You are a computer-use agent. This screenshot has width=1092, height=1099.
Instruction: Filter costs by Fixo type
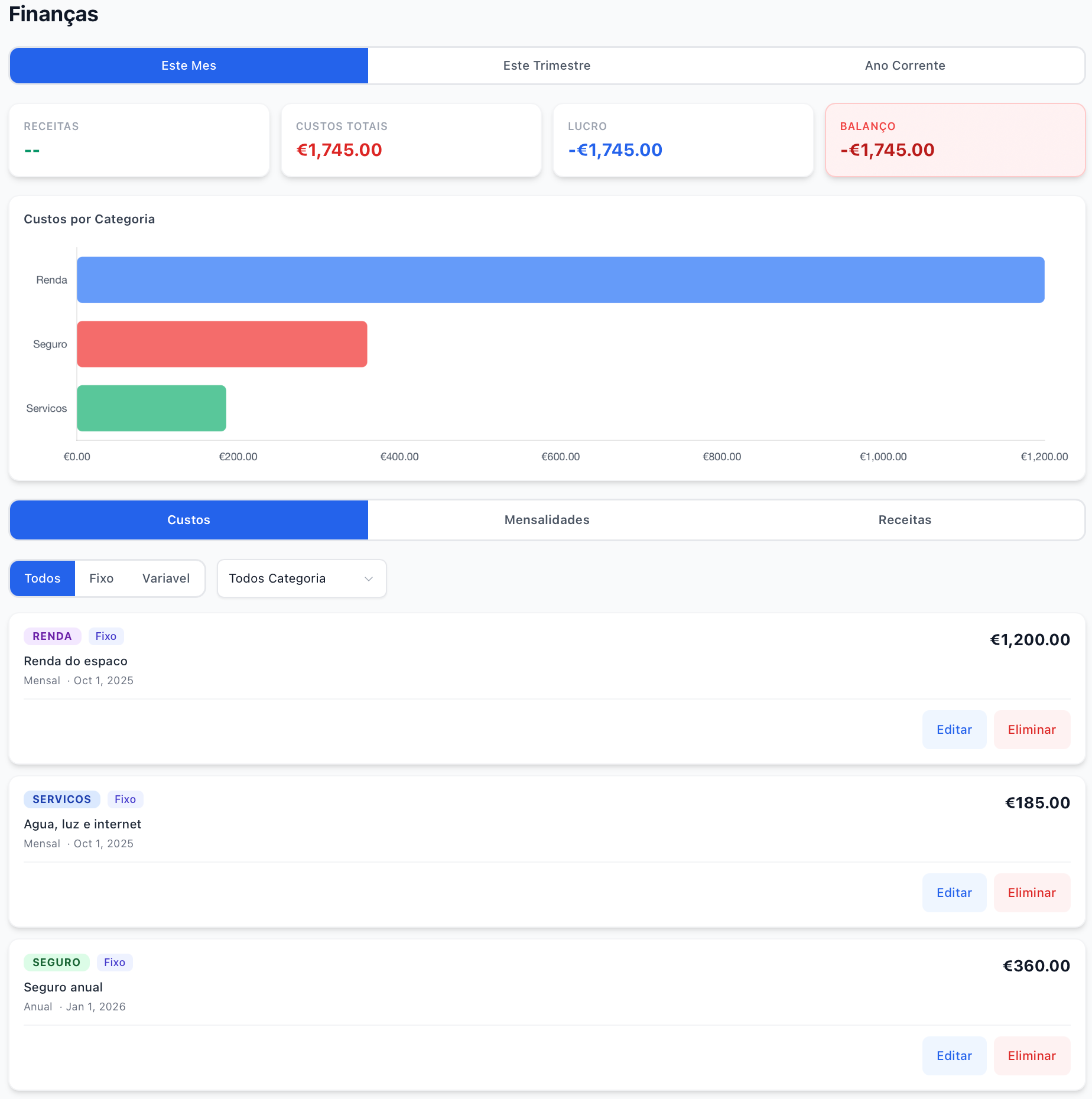pos(102,578)
